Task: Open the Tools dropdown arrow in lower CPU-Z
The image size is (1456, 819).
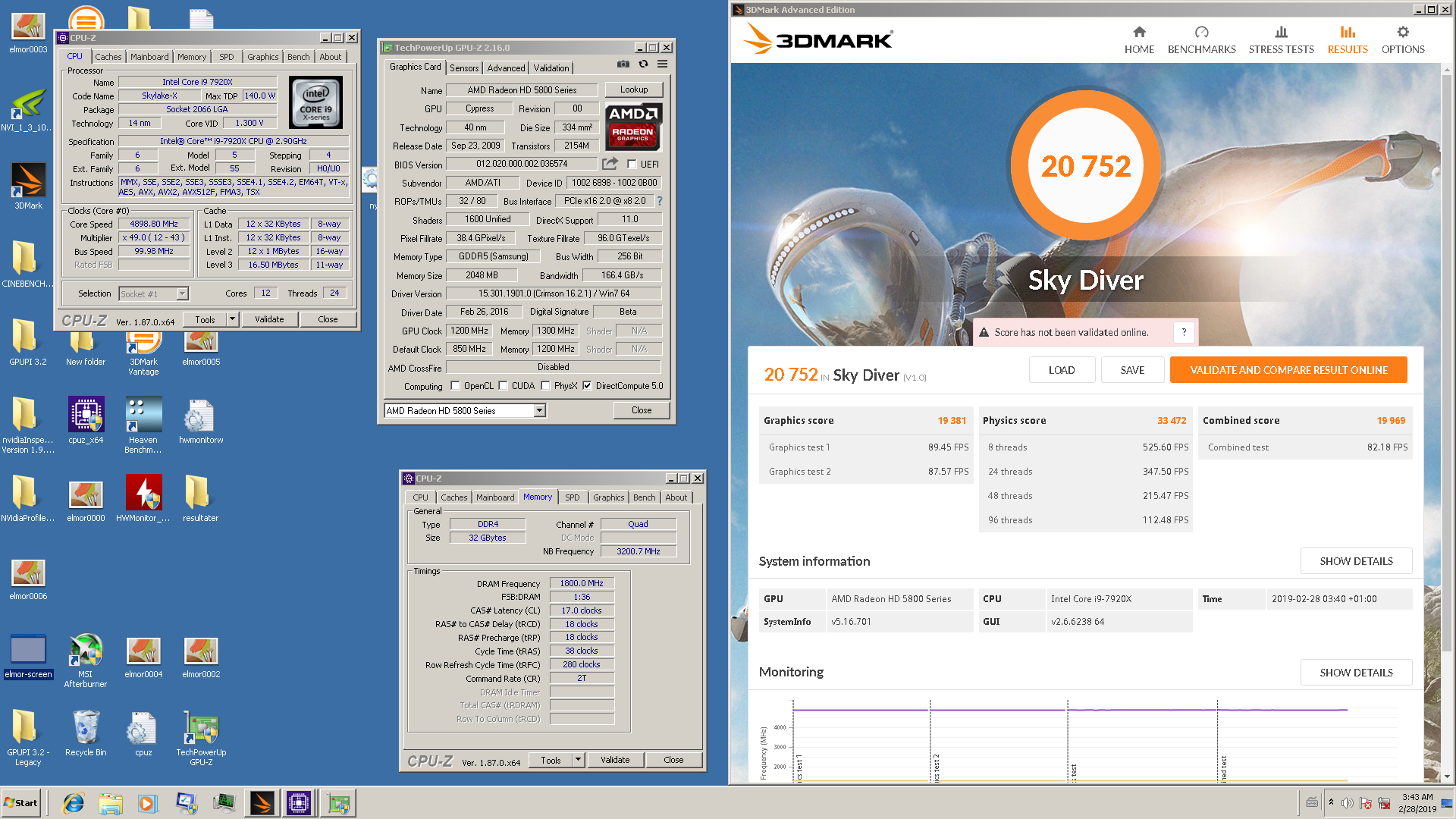Action: tap(578, 759)
